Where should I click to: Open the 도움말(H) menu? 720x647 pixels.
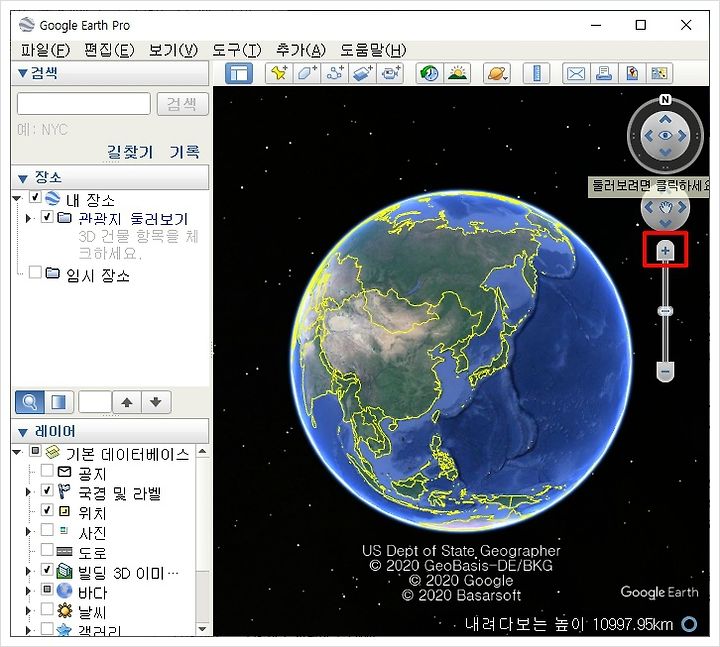(373, 50)
